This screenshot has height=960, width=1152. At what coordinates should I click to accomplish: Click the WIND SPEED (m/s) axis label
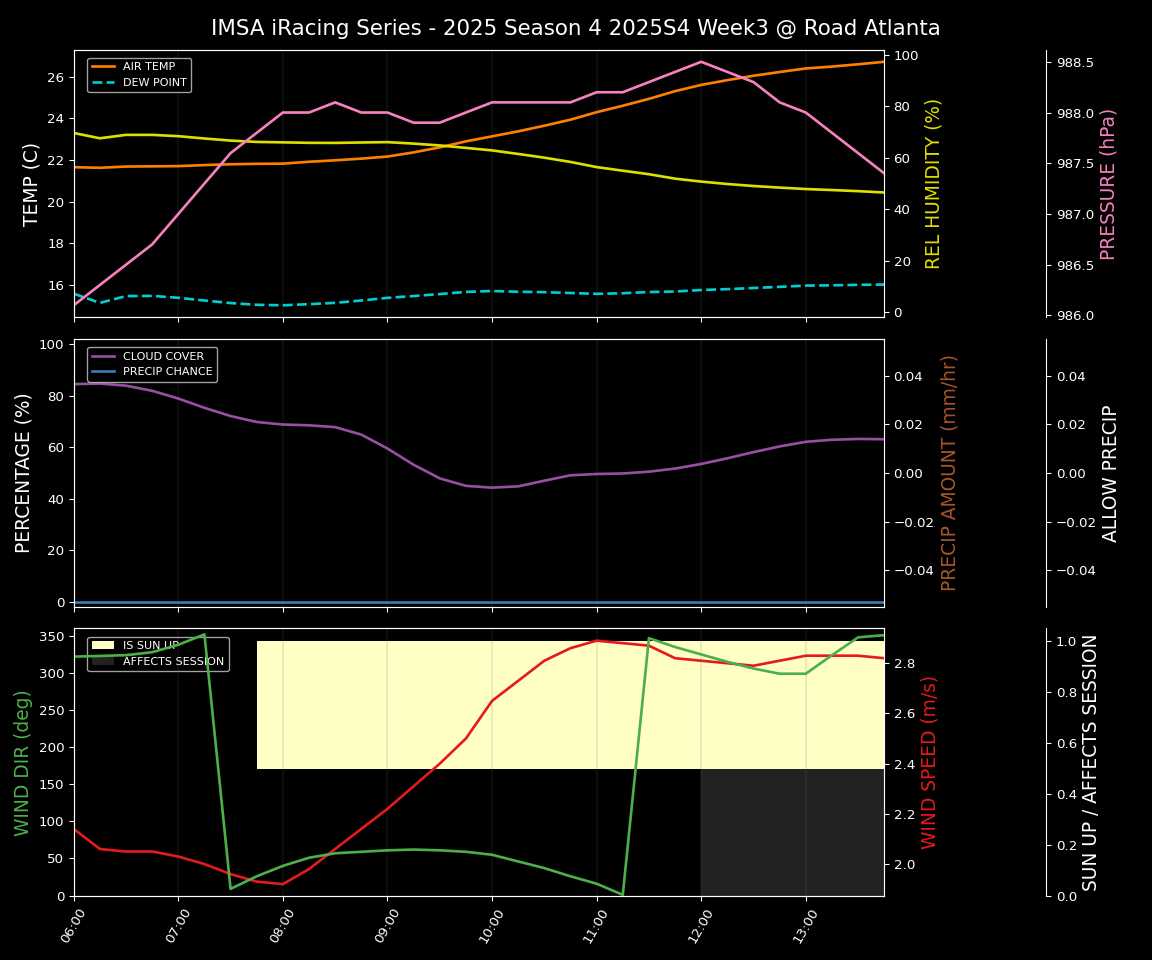[930, 762]
